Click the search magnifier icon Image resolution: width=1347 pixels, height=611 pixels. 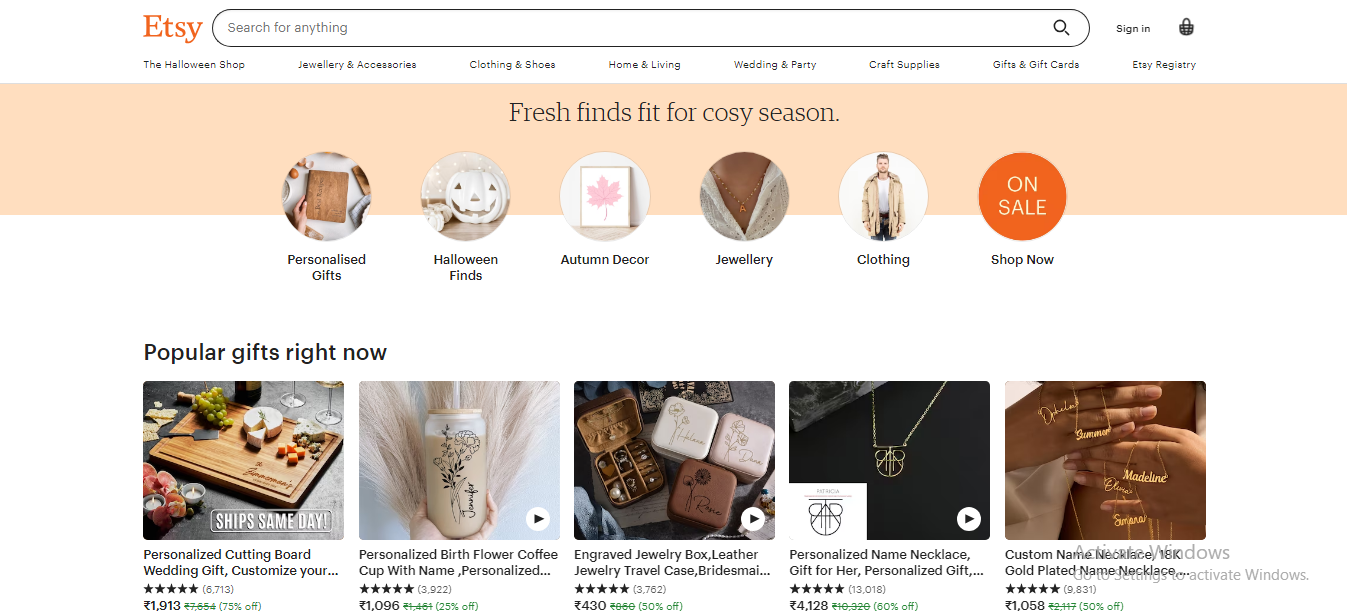(x=1061, y=28)
